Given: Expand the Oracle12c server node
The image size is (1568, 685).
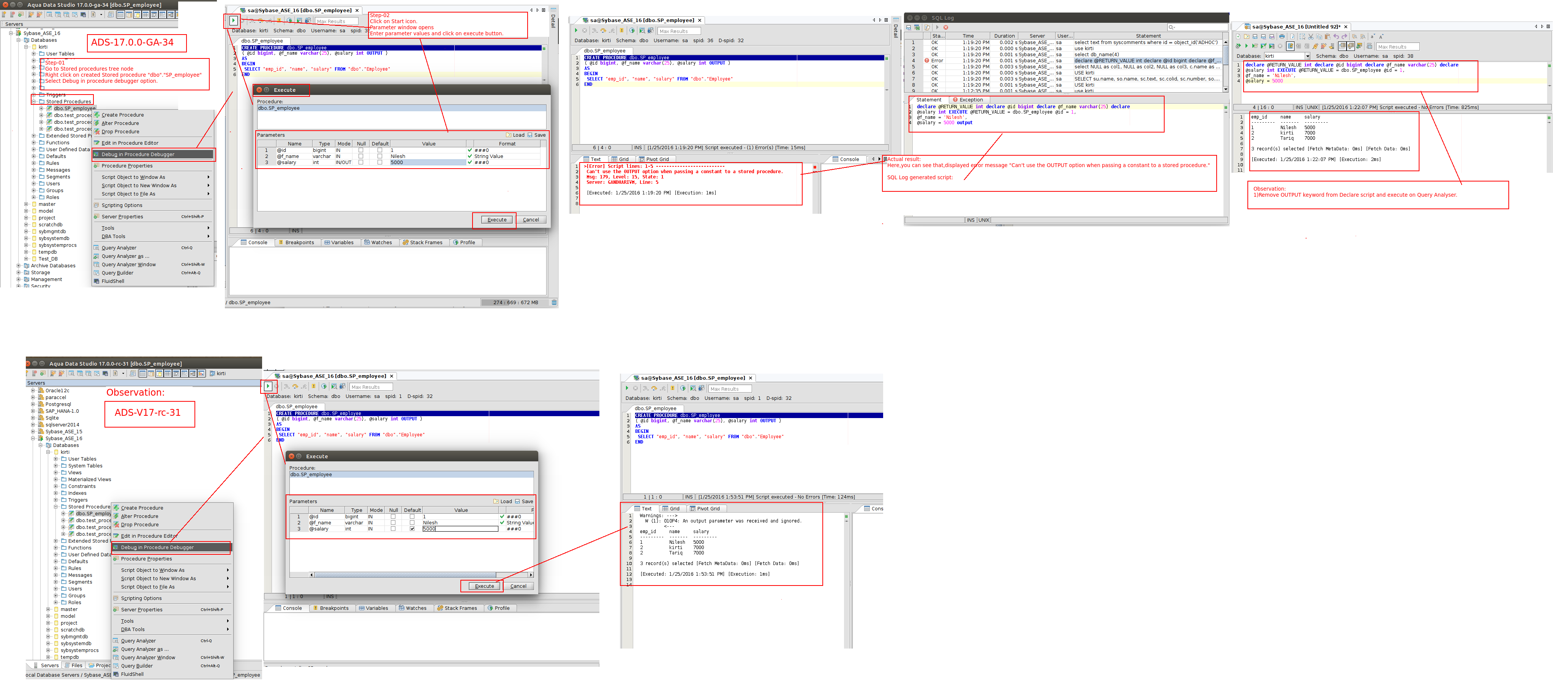Looking at the screenshot, I should (x=33, y=391).
